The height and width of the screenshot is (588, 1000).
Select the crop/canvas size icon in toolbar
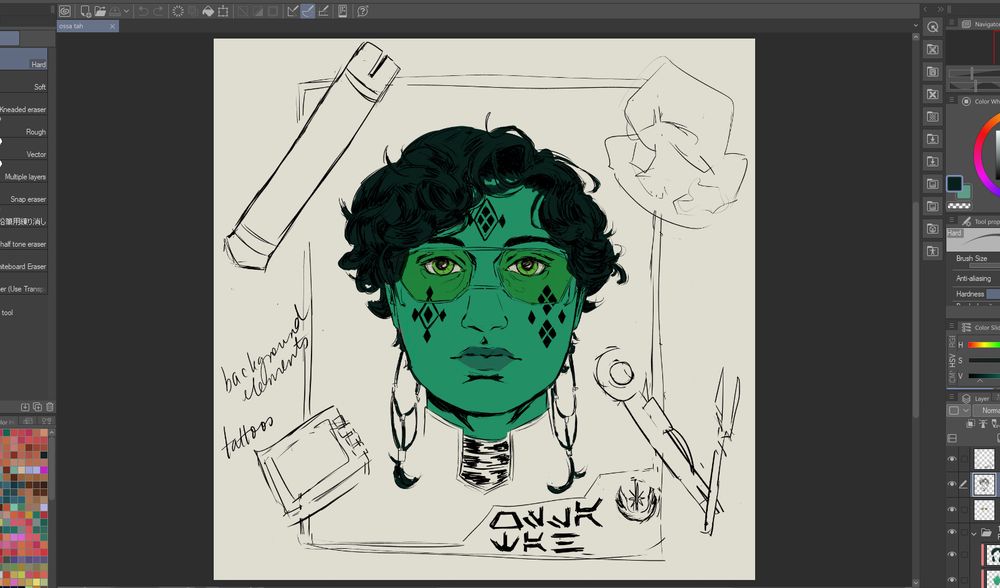point(224,8)
